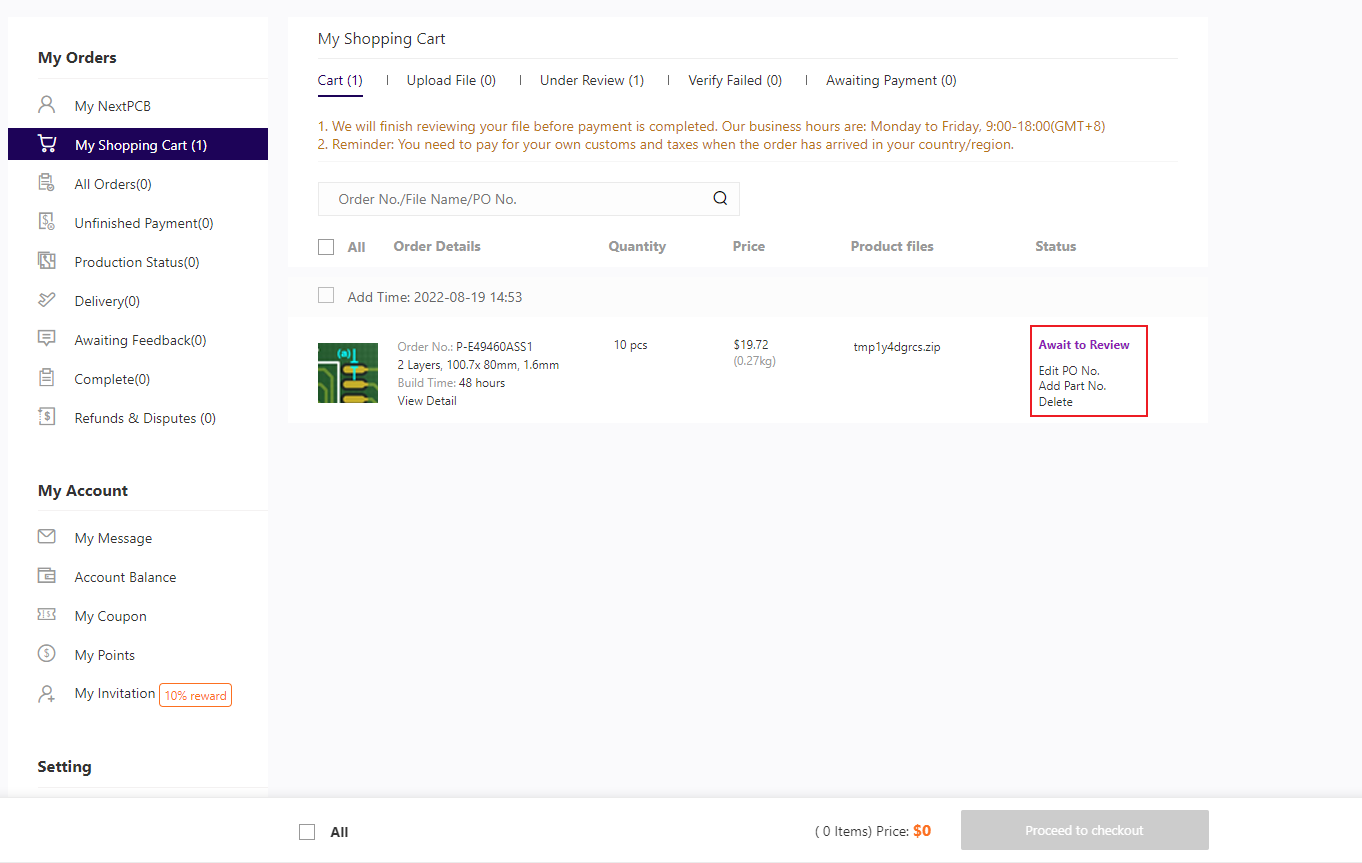The image size is (1362, 863).
Task: Click the Delete link for the order
Action: click(x=1055, y=402)
